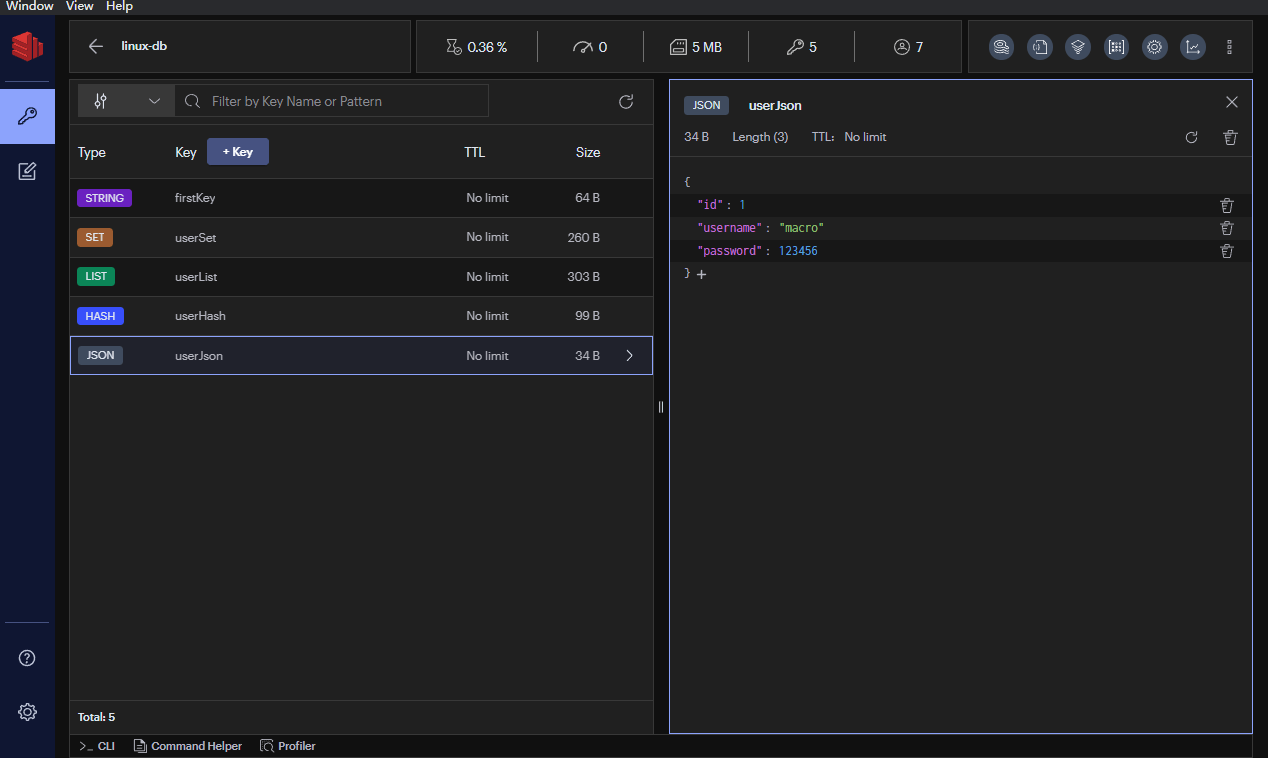Go back using the arrow beside linux-db
The image size is (1268, 758).
pos(96,46)
